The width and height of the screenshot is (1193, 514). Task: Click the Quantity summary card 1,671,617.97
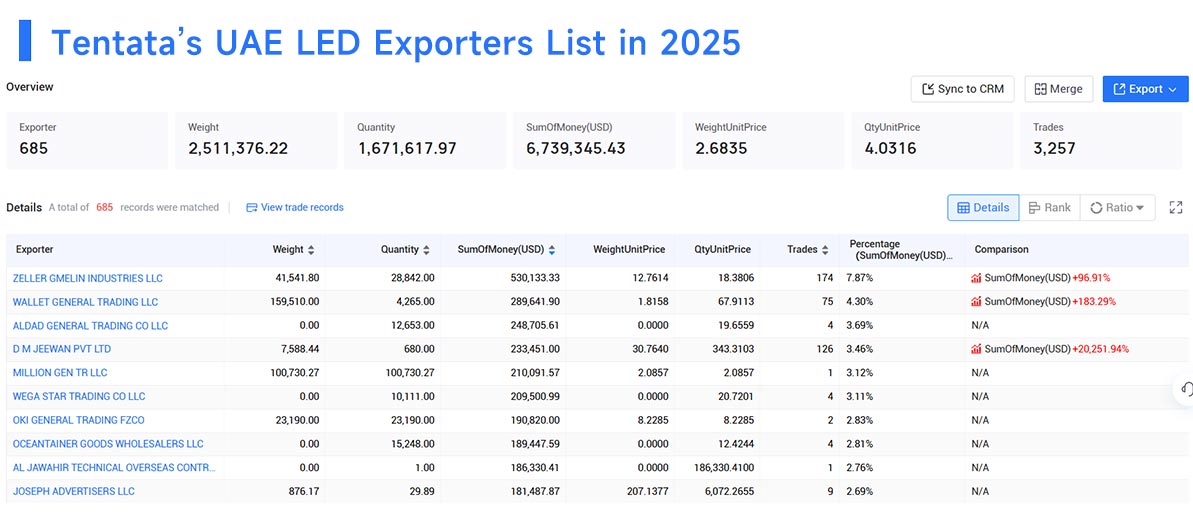(425, 140)
